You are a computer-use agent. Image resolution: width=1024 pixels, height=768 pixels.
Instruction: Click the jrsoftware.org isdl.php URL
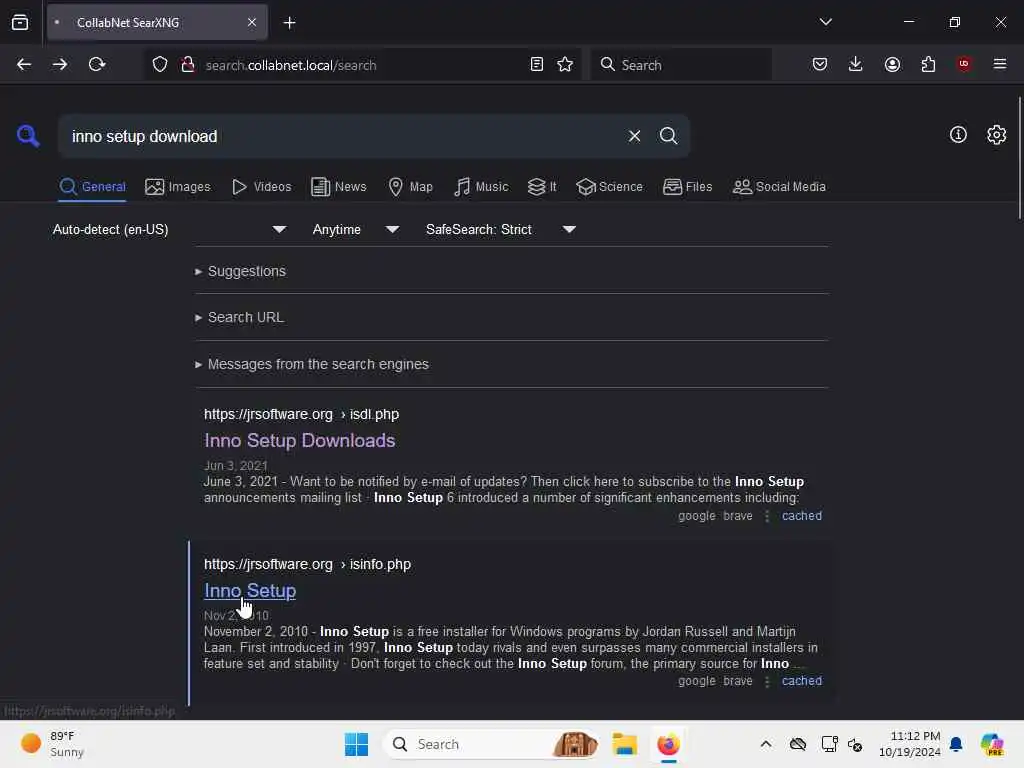pyautogui.click(x=301, y=414)
